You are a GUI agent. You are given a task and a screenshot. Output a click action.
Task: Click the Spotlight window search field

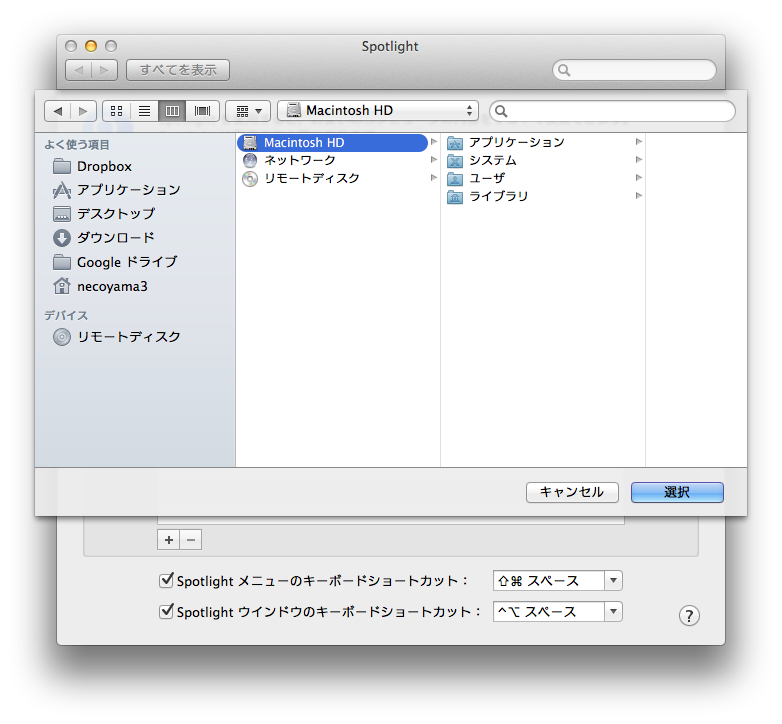coord(634,70)
